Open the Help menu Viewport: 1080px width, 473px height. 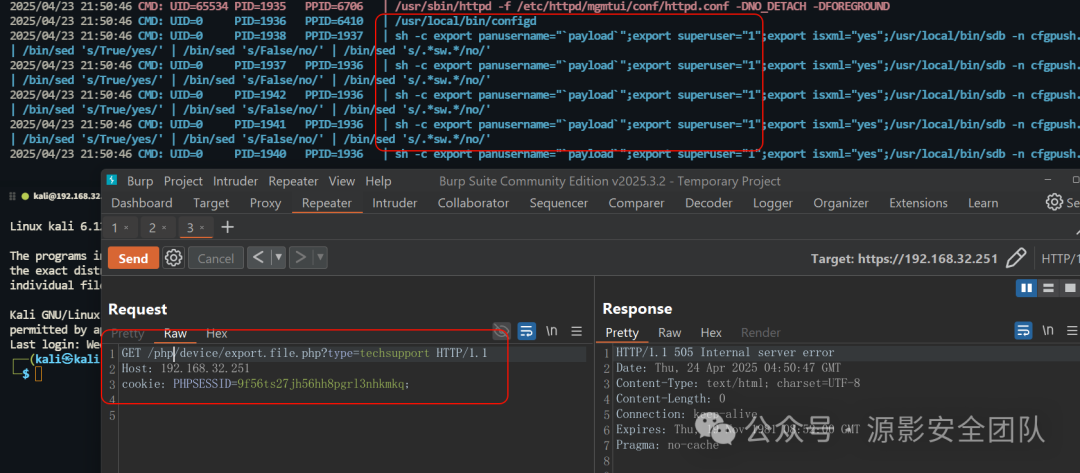378,181
